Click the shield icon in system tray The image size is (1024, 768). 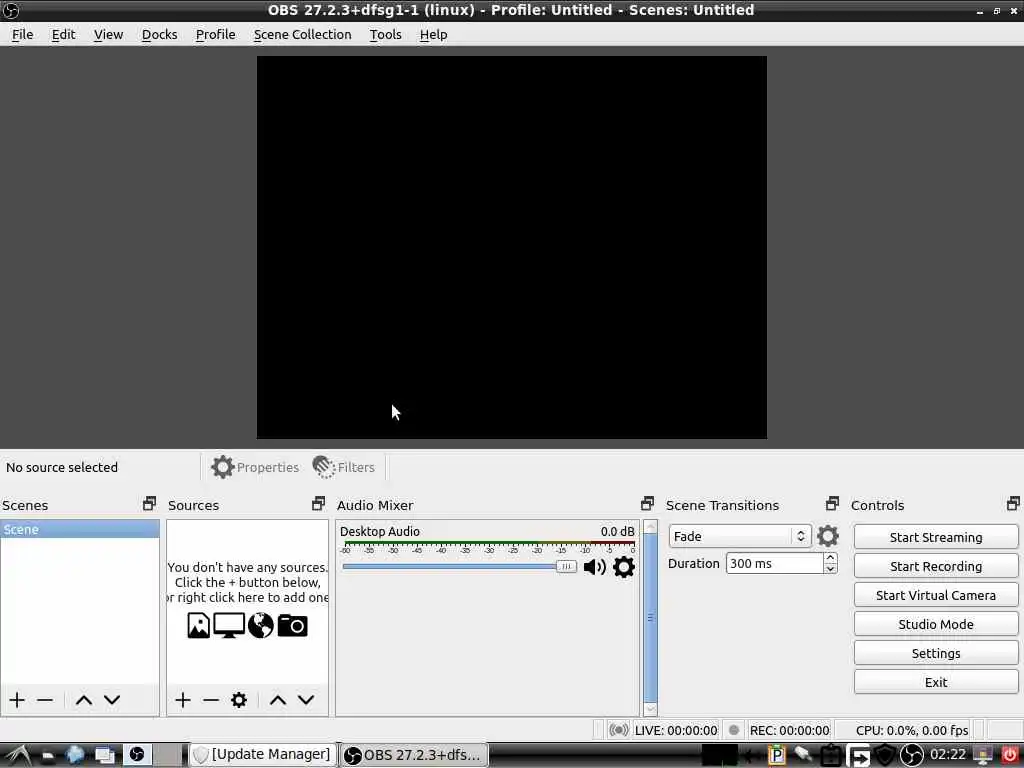(885, 755)
